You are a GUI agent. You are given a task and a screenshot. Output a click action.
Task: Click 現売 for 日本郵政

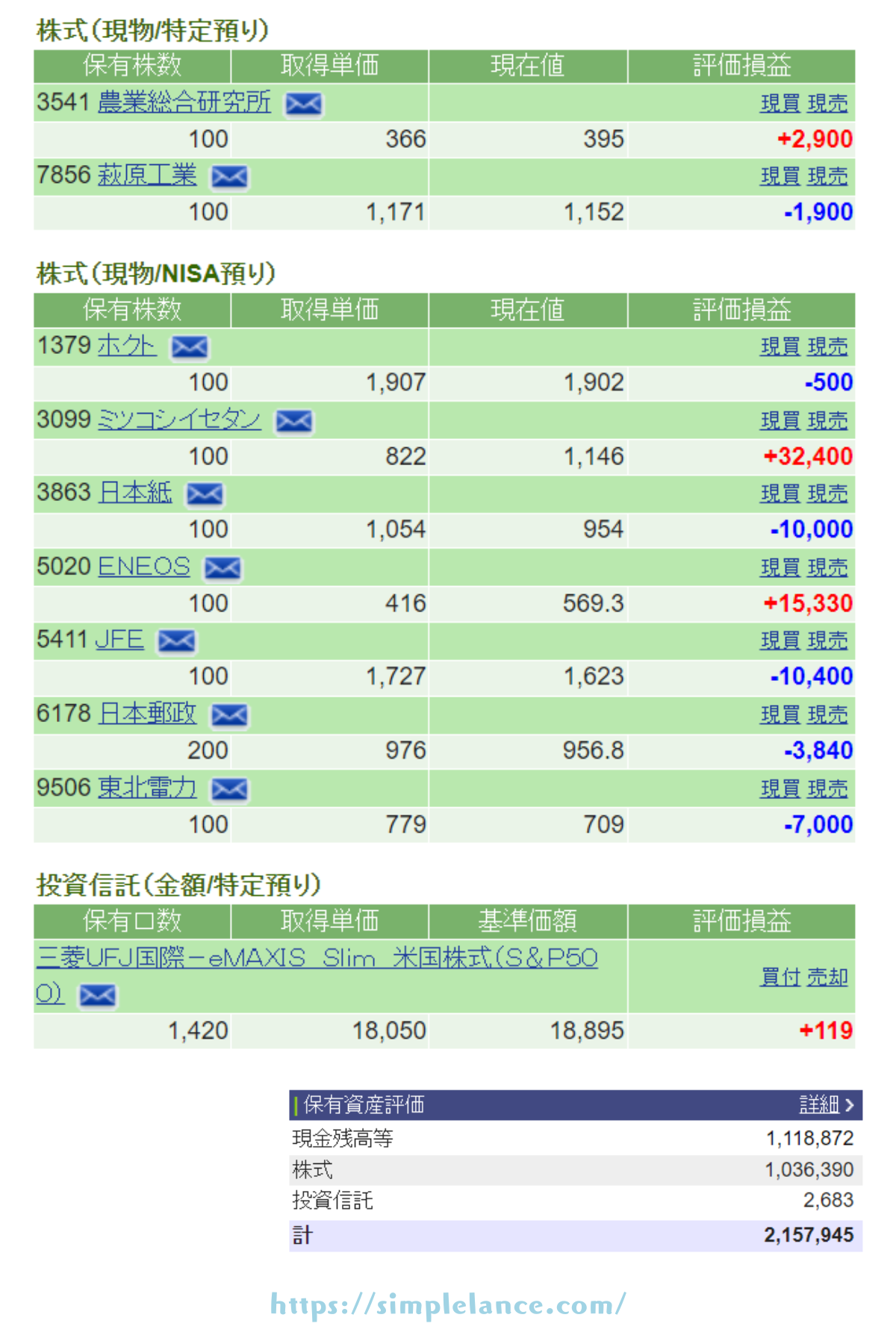pos(827,715)
